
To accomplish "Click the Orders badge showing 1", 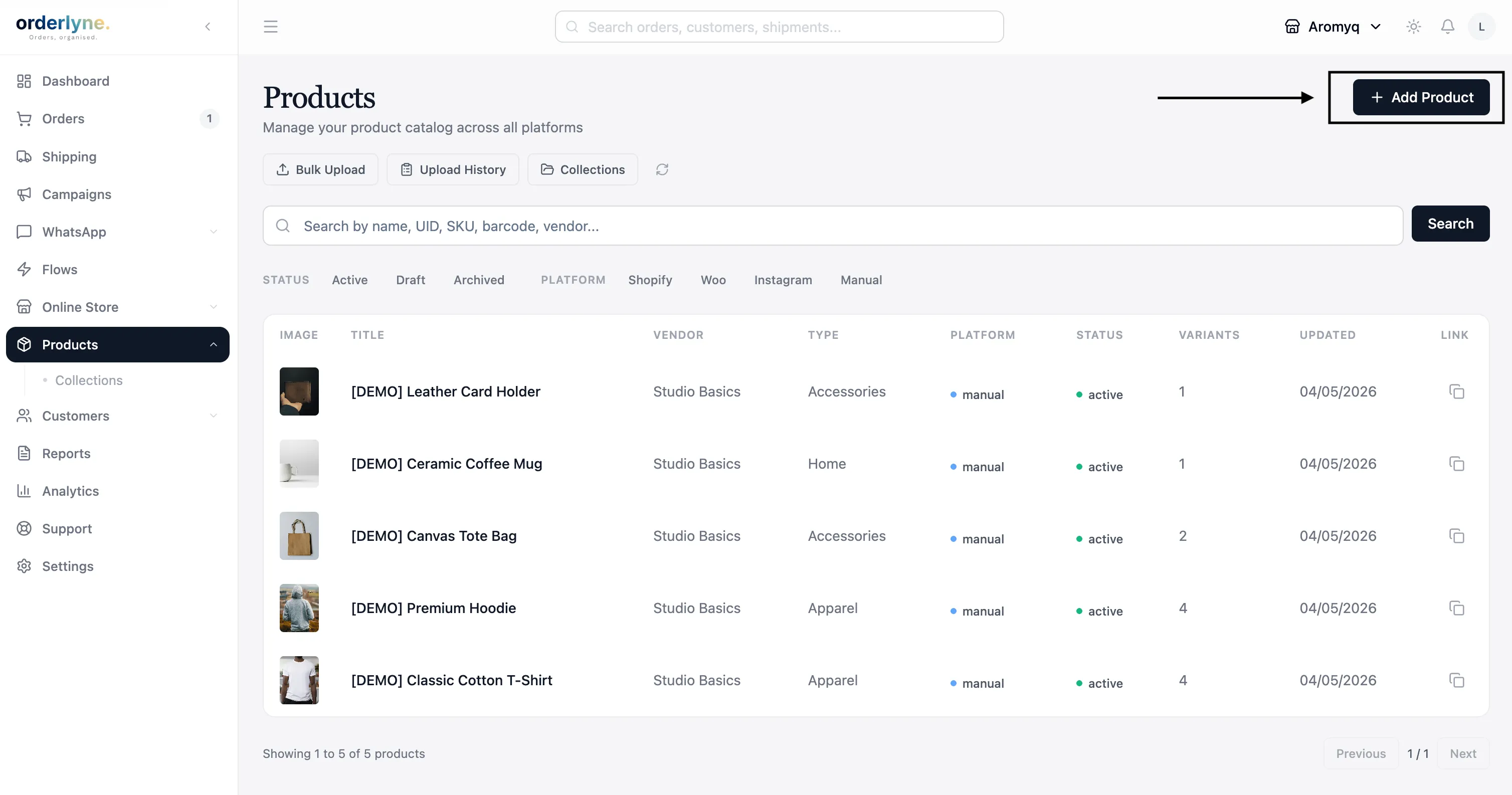I will tap(209, 118).
